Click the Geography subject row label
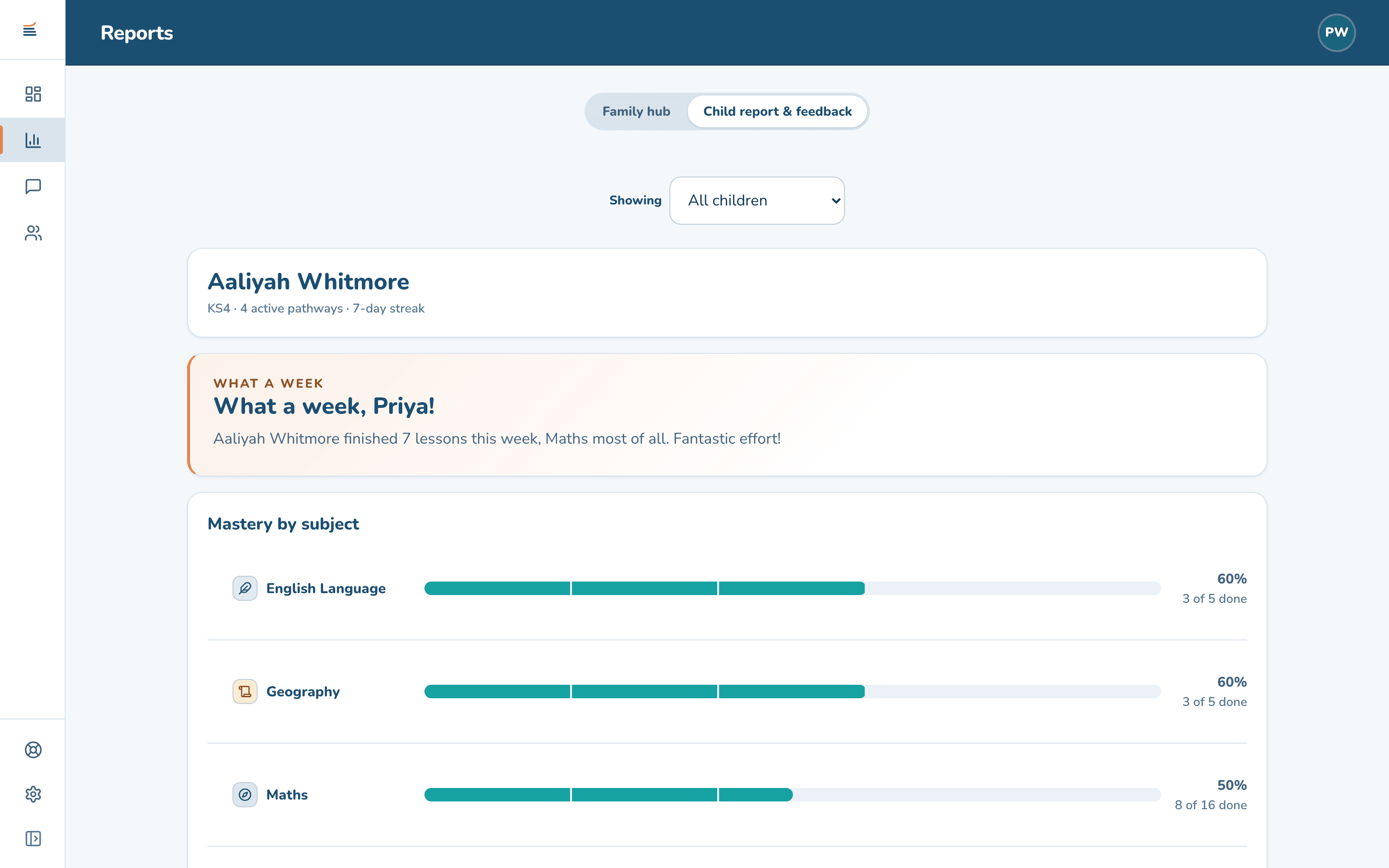This screenshot has width=1389, height=868. (303, 692)
